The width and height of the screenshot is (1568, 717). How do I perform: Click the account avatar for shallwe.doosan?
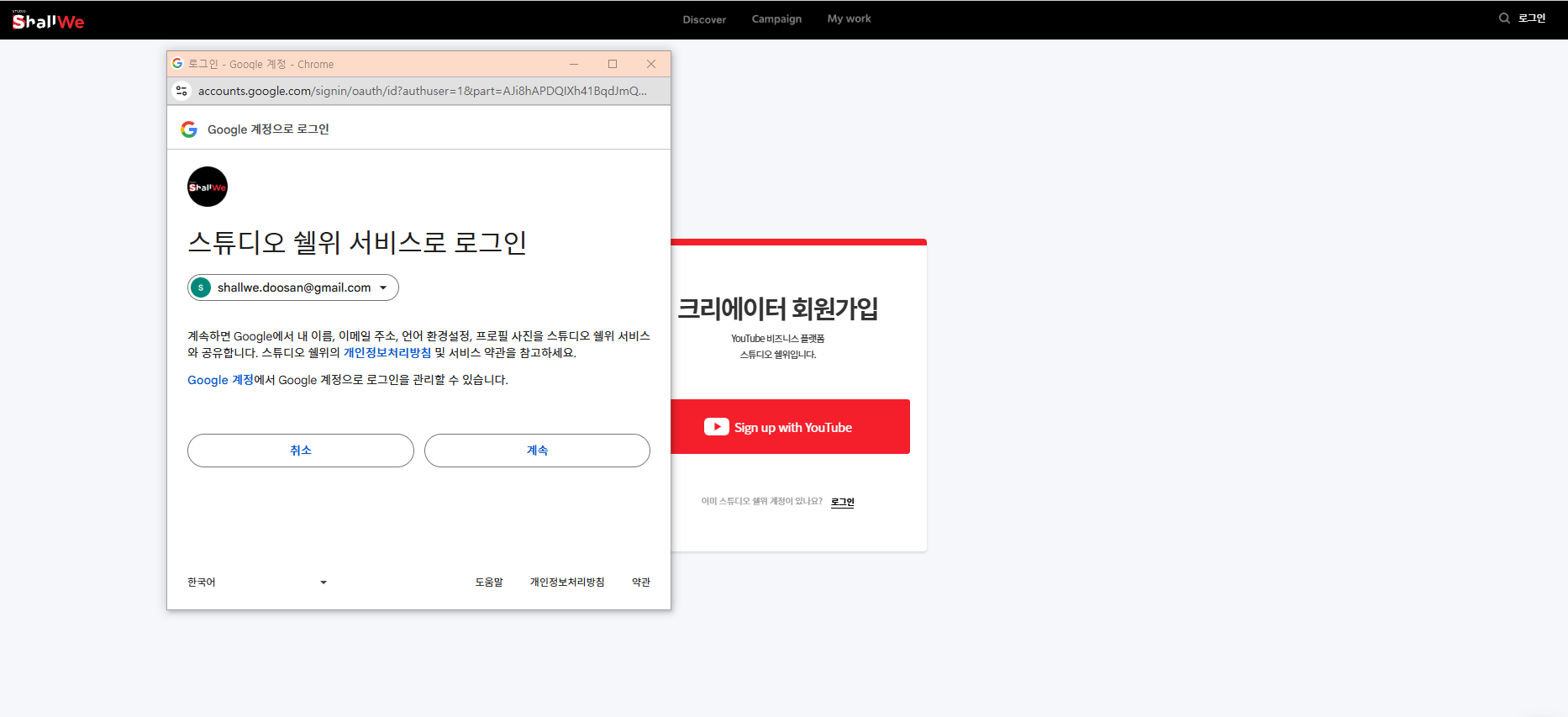[201, 287]
